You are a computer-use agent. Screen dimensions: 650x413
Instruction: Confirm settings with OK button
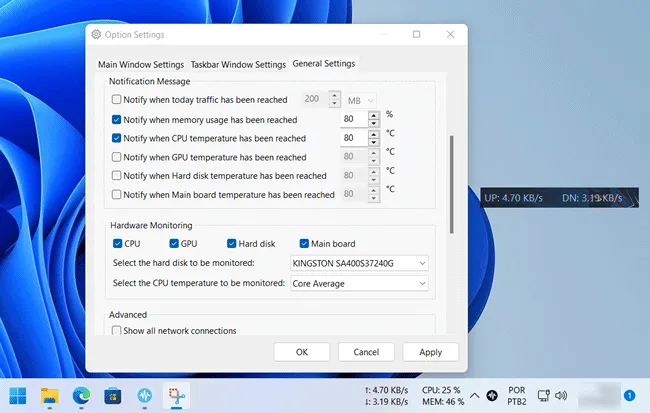click(x=302, y=352)
